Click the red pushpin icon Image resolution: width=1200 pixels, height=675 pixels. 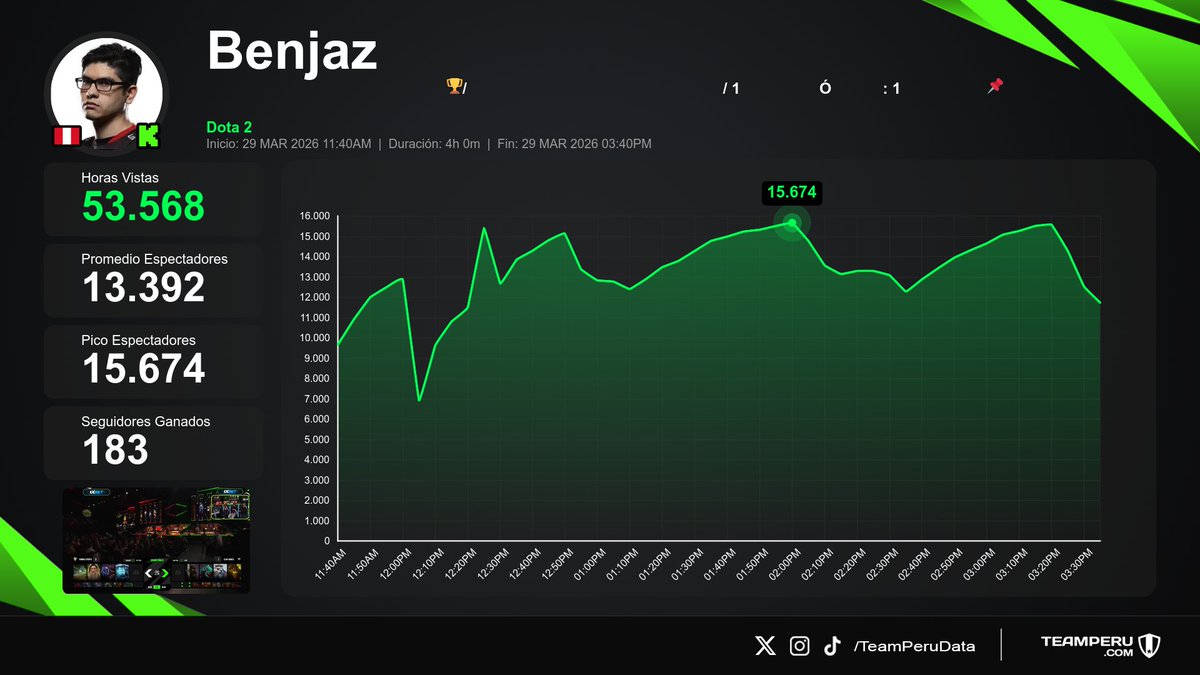coord(994,87)
